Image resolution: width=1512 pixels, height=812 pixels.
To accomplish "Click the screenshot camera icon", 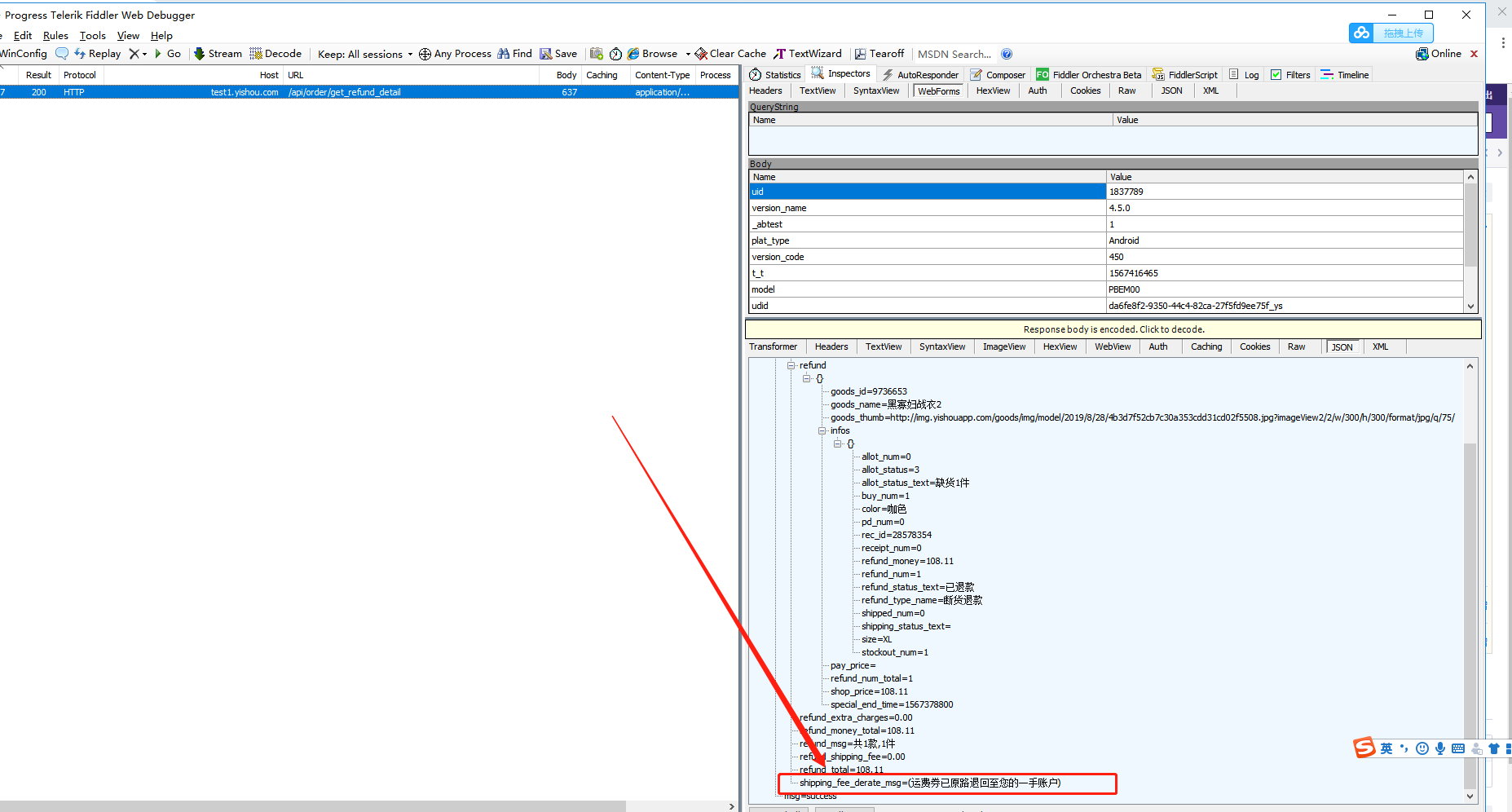I will tap(597, 54).
